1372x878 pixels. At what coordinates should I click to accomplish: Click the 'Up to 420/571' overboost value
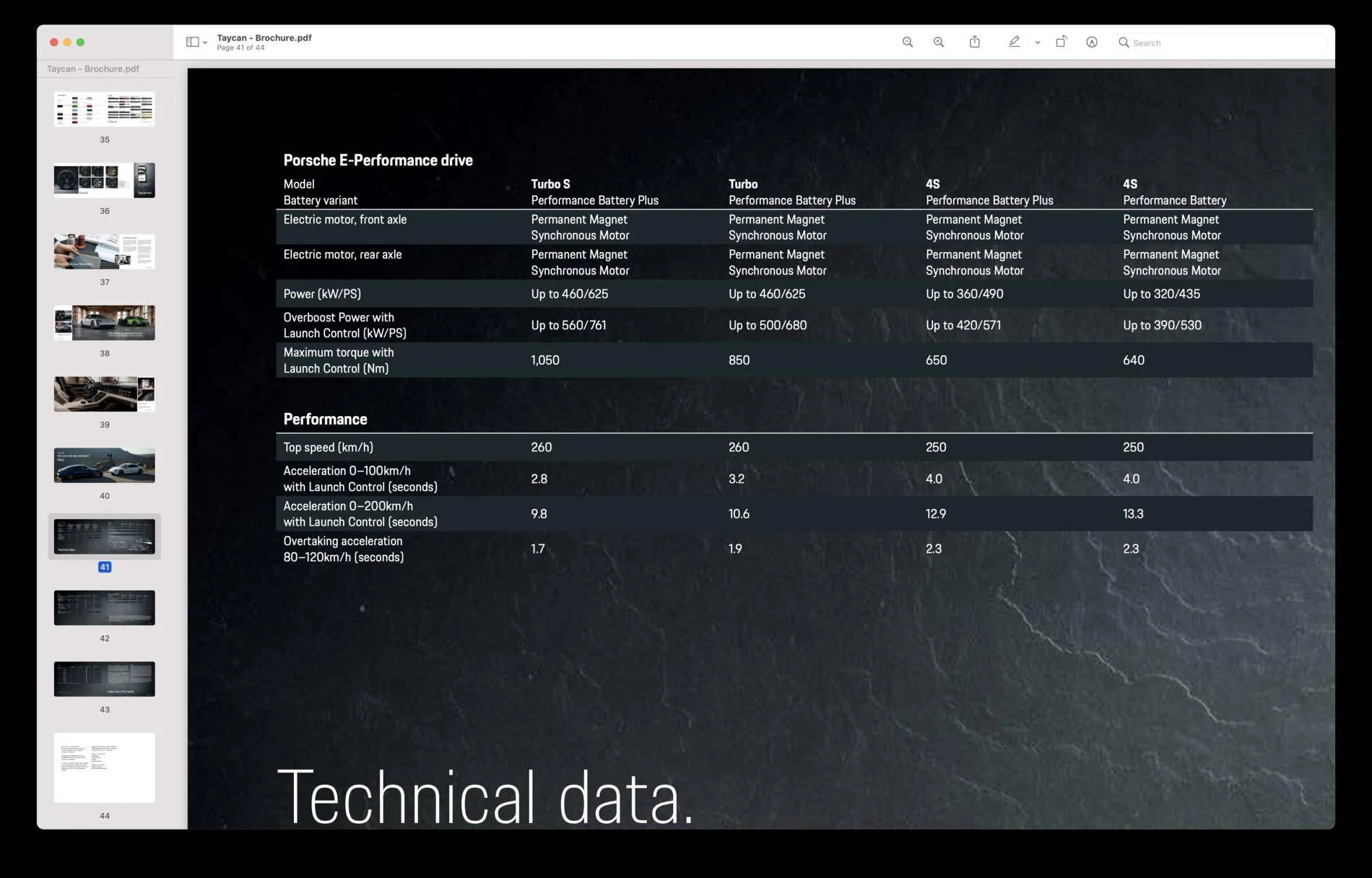[963, 325]
